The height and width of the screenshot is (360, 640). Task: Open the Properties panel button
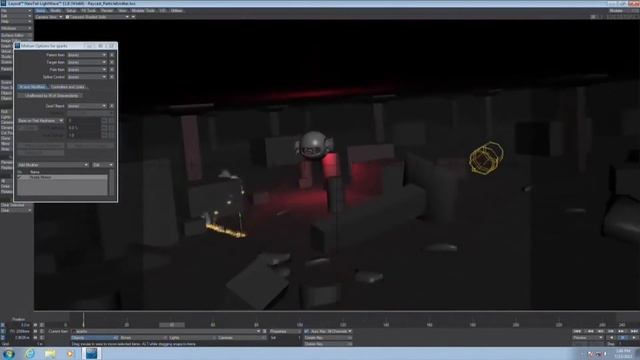point(284,331)
